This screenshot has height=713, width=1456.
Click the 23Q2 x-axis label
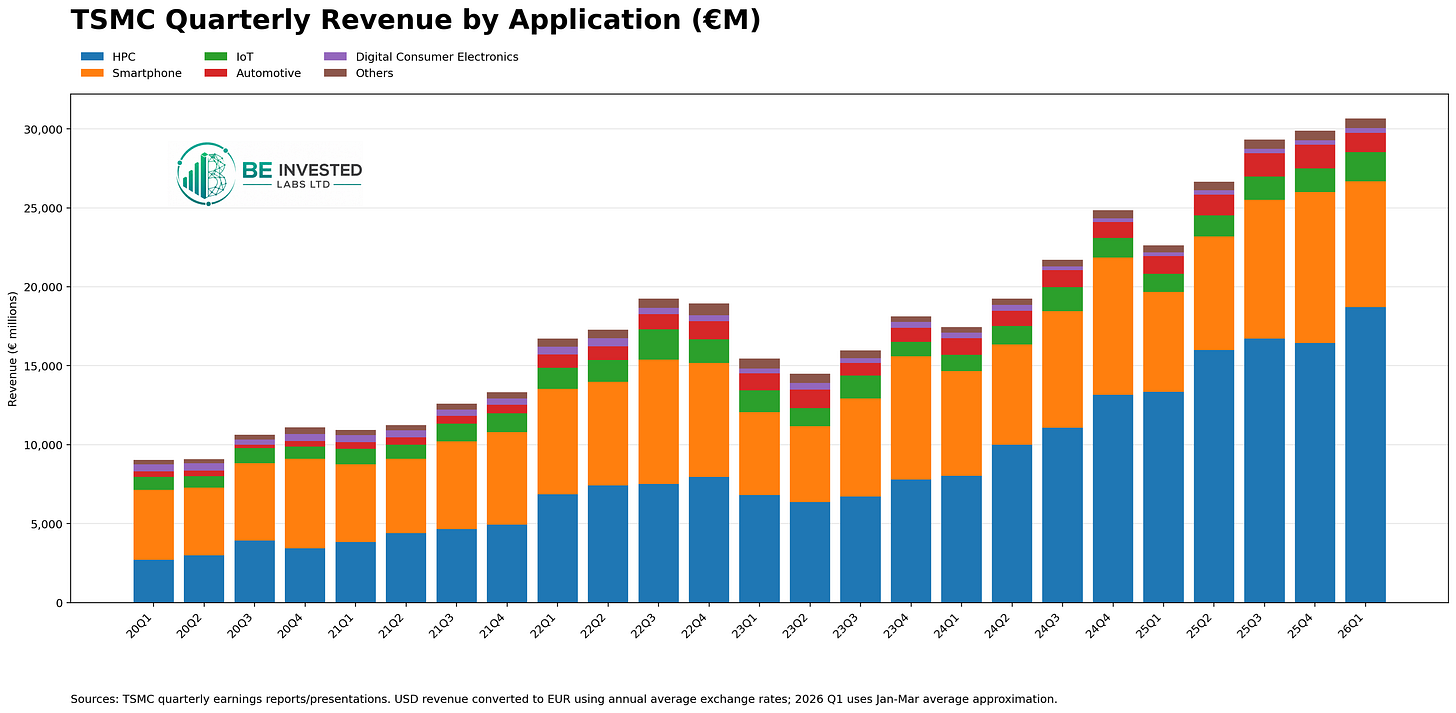tap(797, 625)
